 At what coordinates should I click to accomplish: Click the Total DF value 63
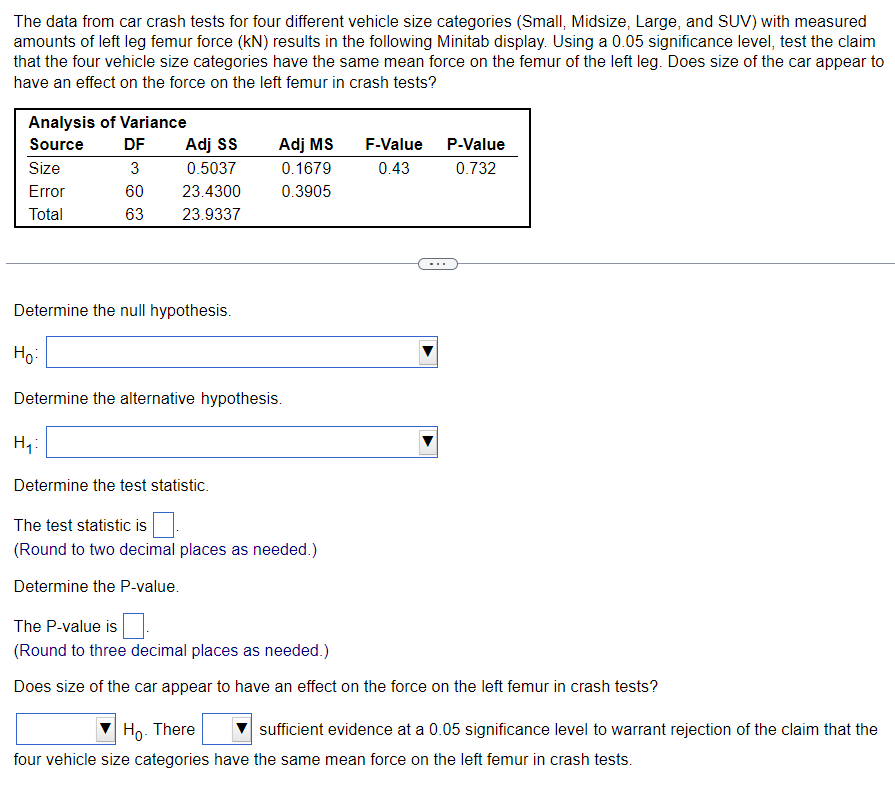pos(134,214)
